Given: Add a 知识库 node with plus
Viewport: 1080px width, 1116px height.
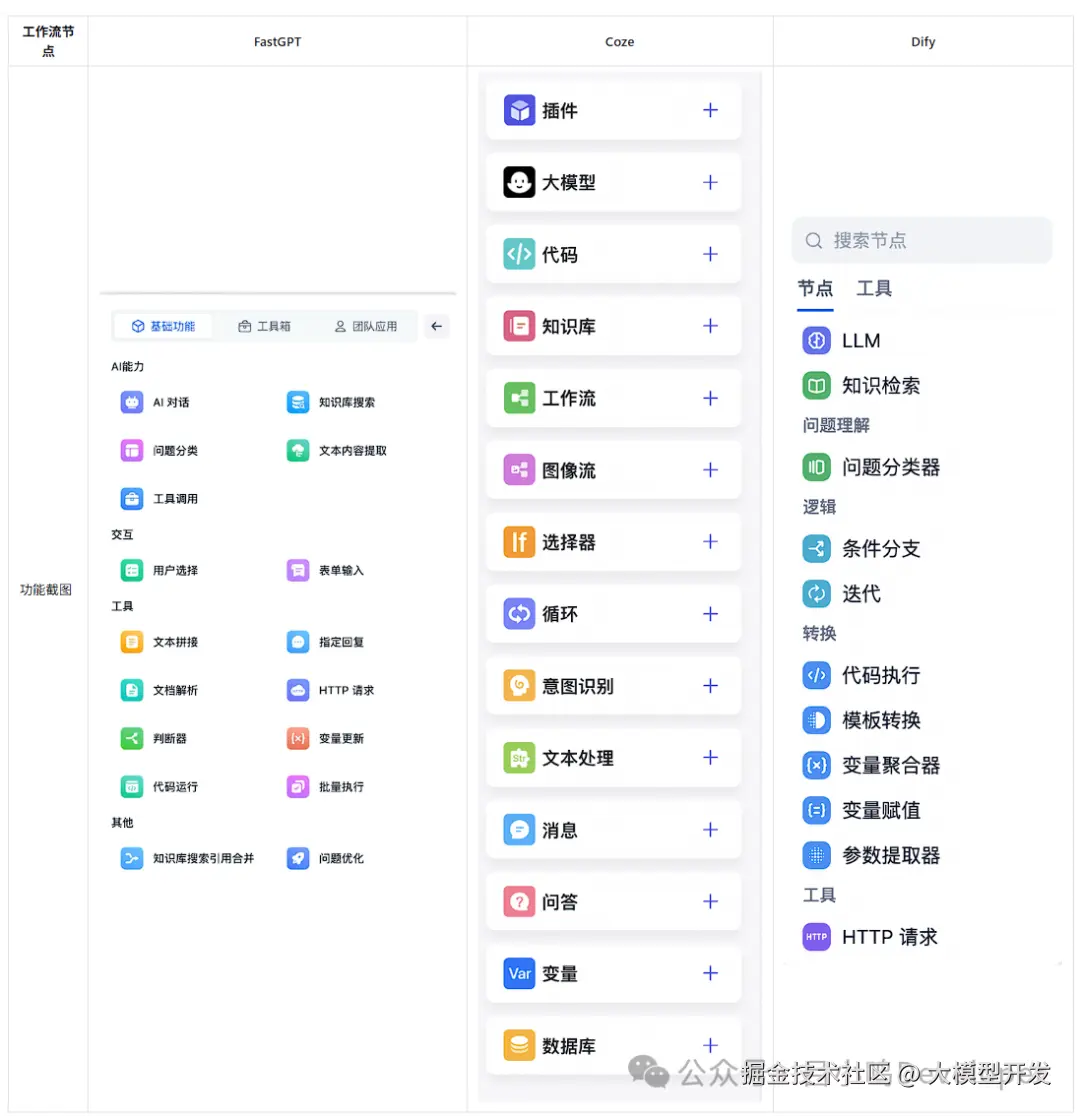Looking at the screenshot, I should click(x=711, y=326).
